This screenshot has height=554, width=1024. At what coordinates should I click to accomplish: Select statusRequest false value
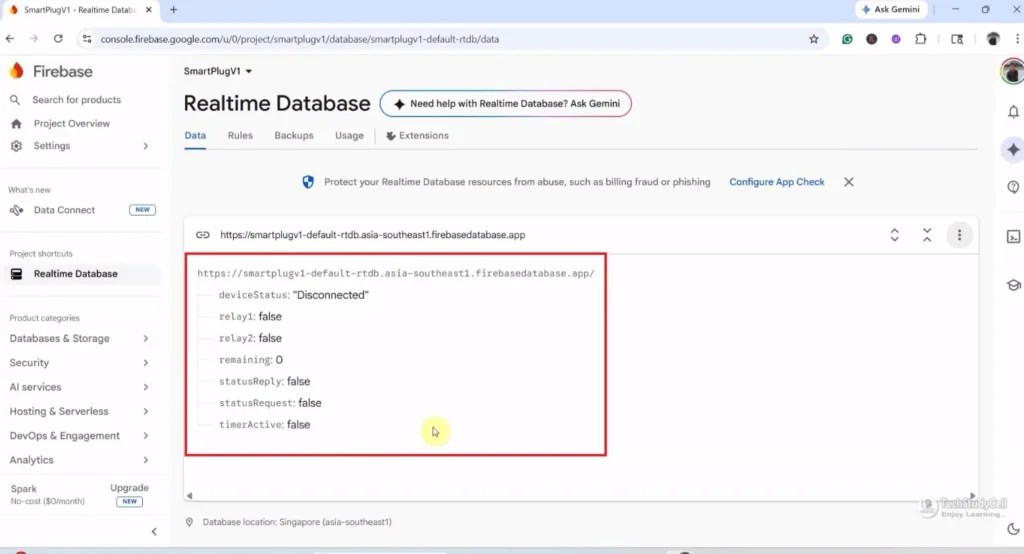tap(310, 402)
